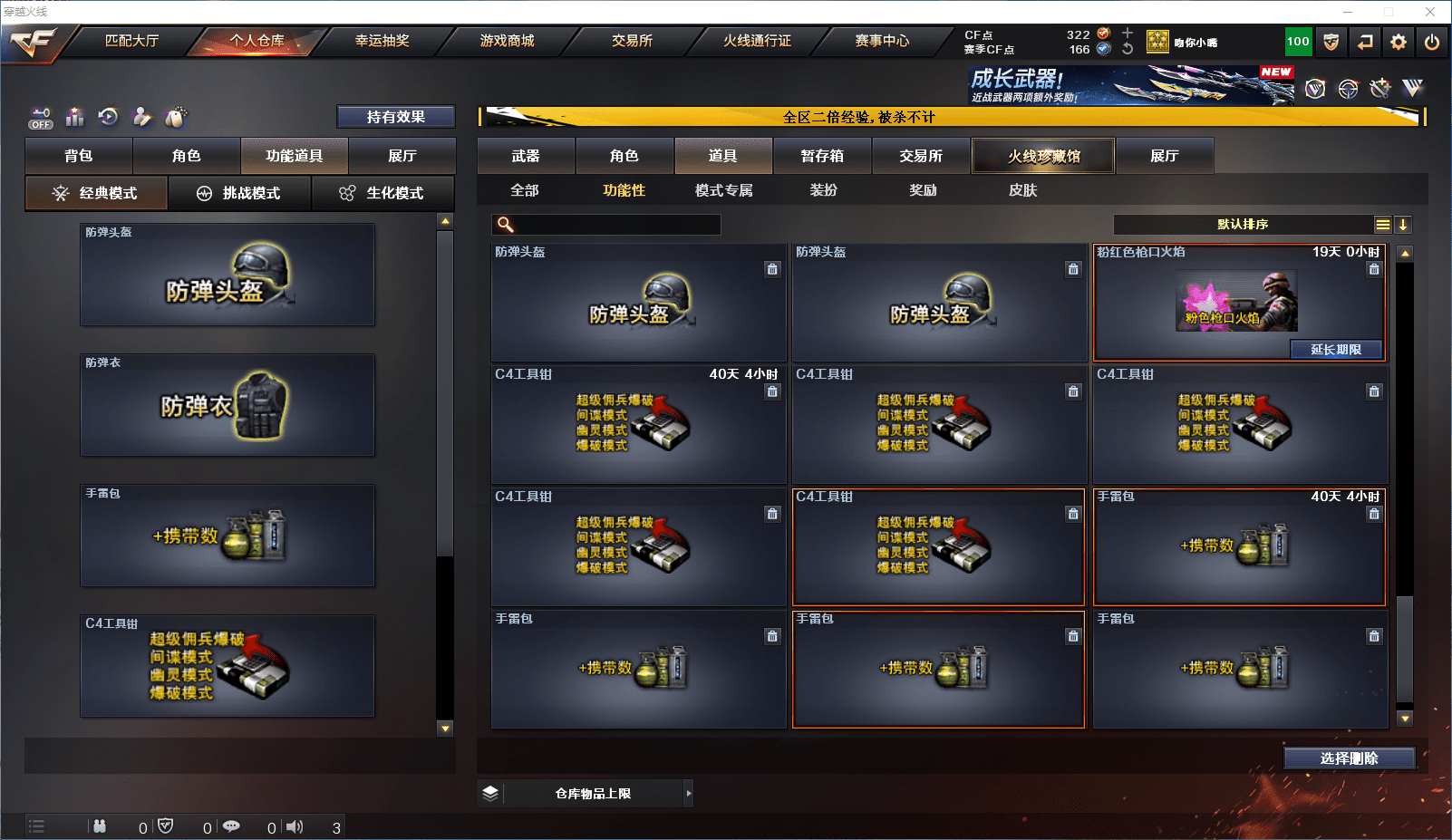The height and width of the screenshot is (840, 1452).
Task: Open the settings gear icon
Action: (x=1399, y=42)
